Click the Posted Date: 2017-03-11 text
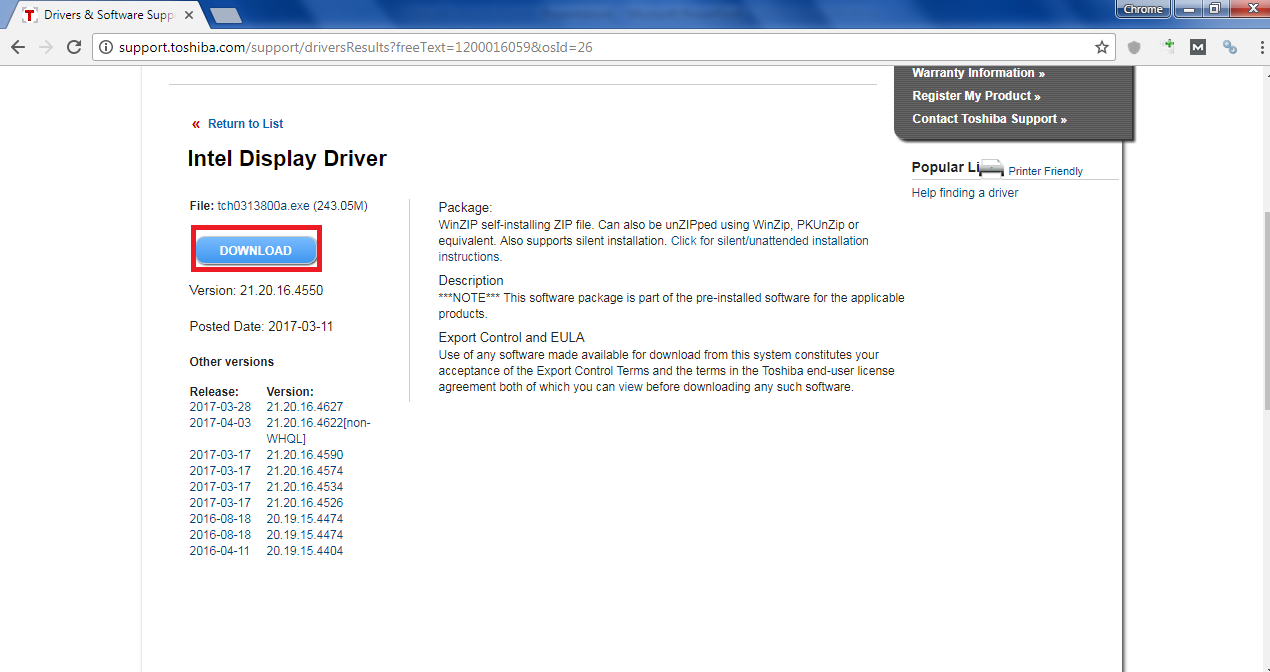The width and height of the screenshot is (1270, 672). coord(261,327)
